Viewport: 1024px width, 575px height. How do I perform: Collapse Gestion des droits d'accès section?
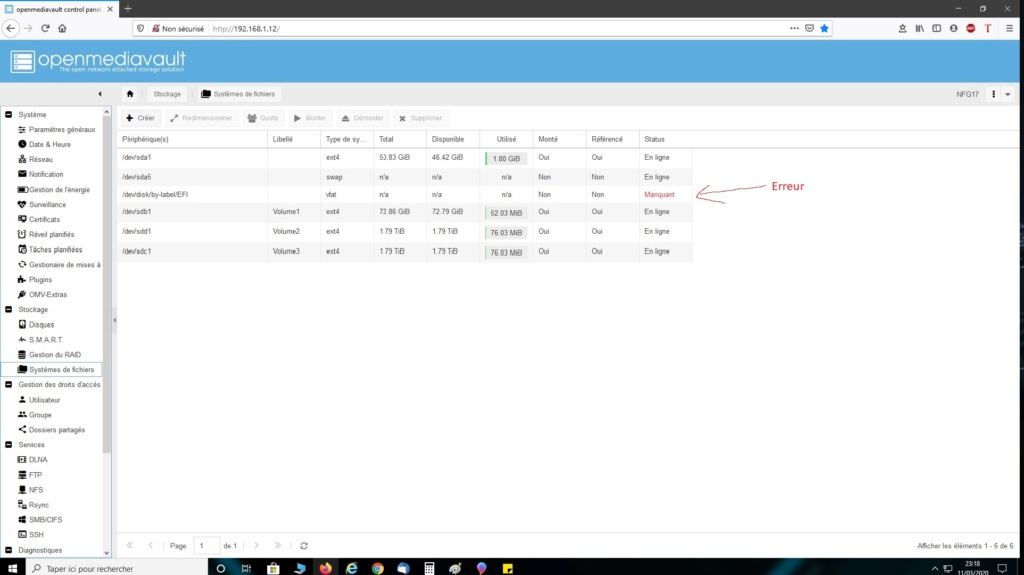coord(8,385)
